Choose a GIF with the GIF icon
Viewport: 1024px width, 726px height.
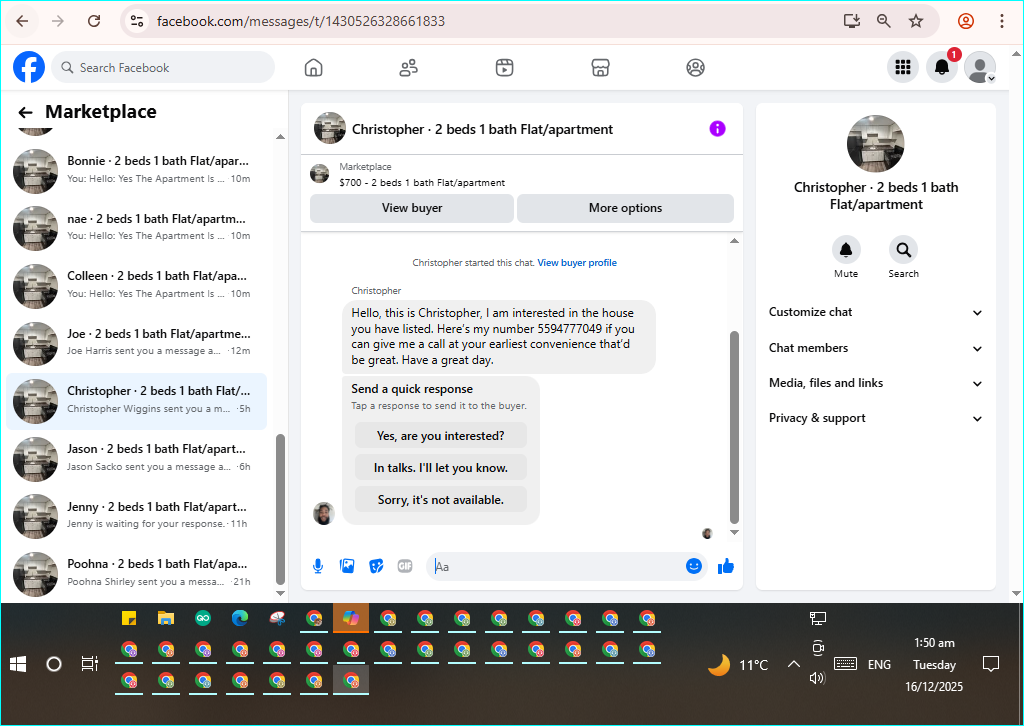coord(405,566)
